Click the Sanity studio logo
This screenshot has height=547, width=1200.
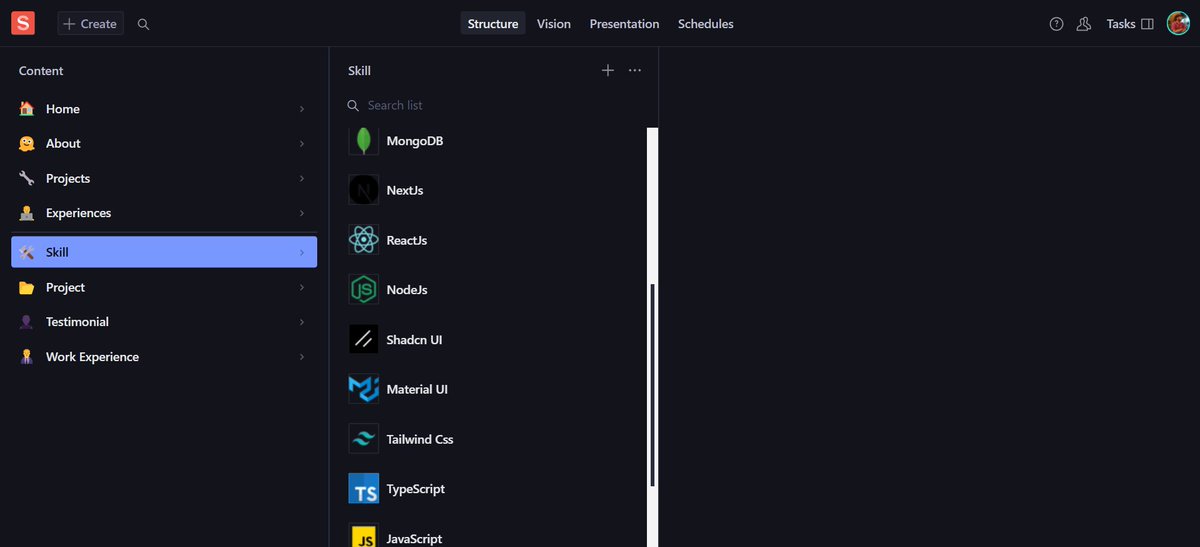[x=23, y=23]
